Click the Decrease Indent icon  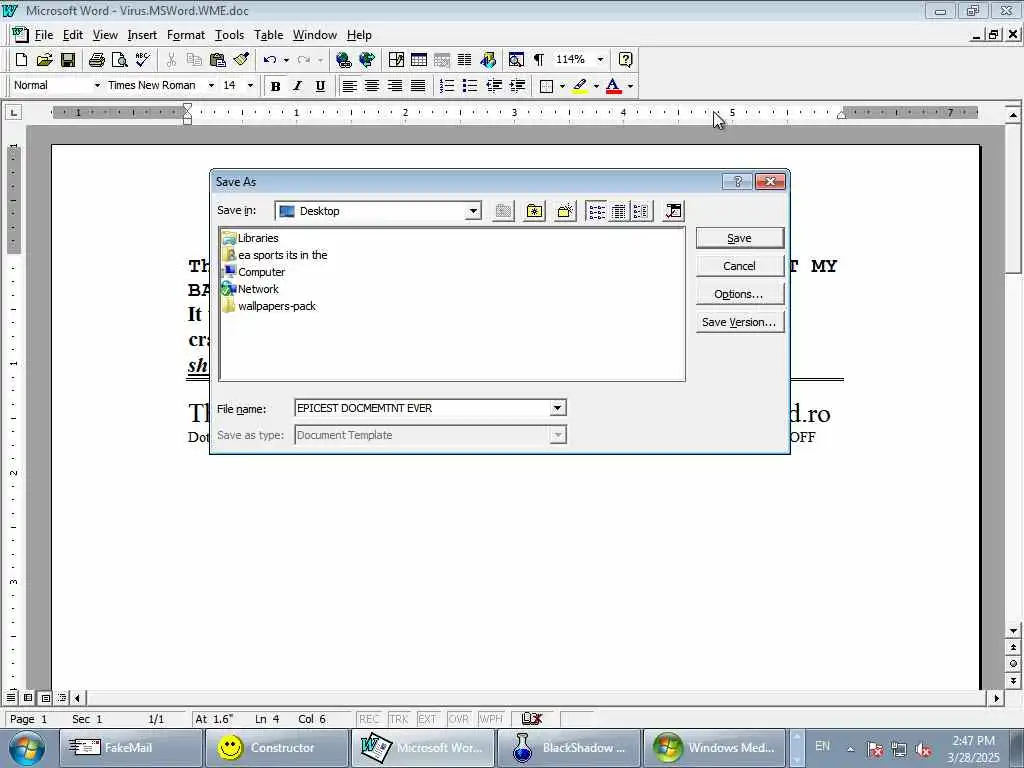coord(494,86)
